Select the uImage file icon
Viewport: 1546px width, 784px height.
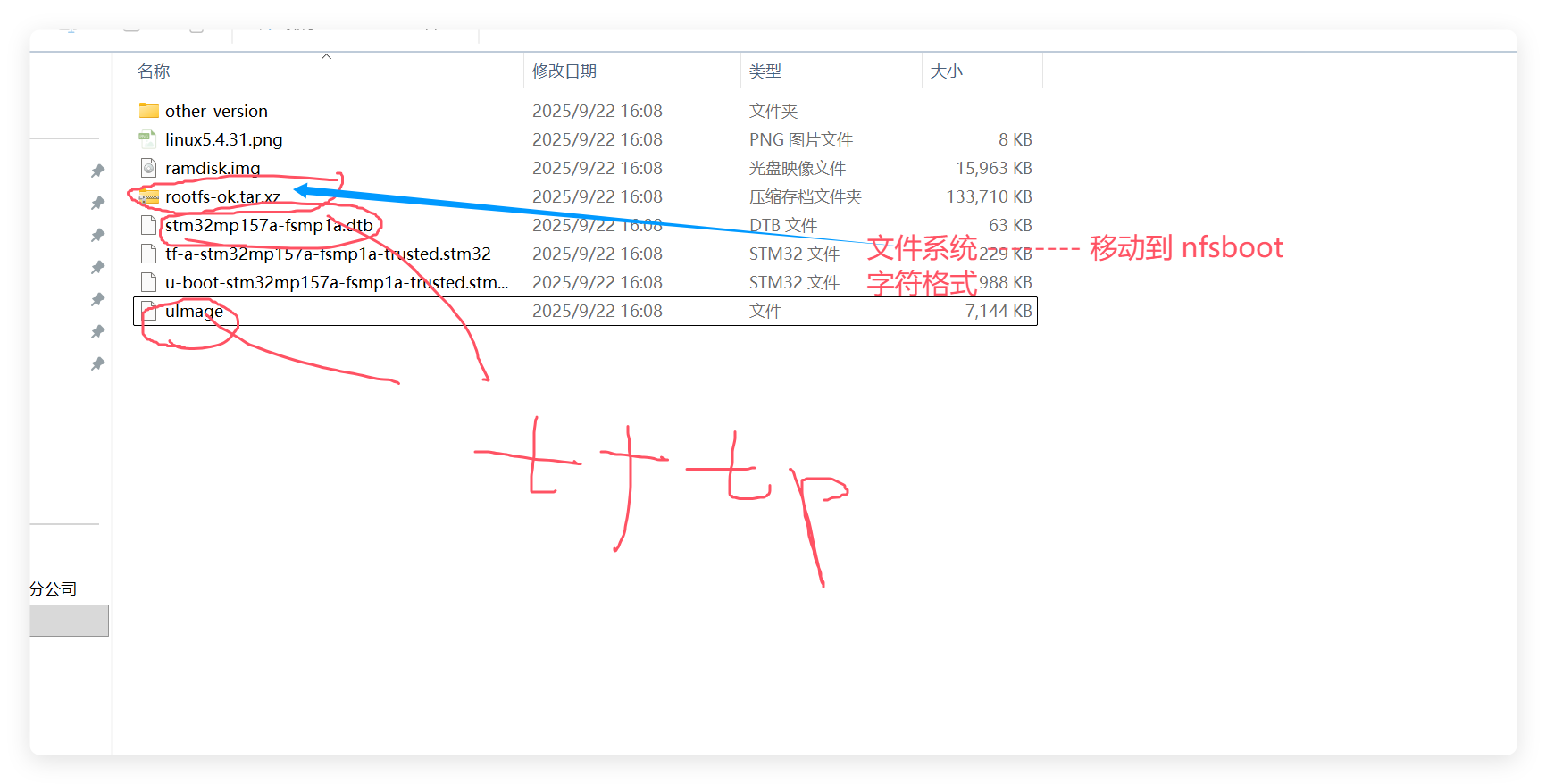pos(149,311)
